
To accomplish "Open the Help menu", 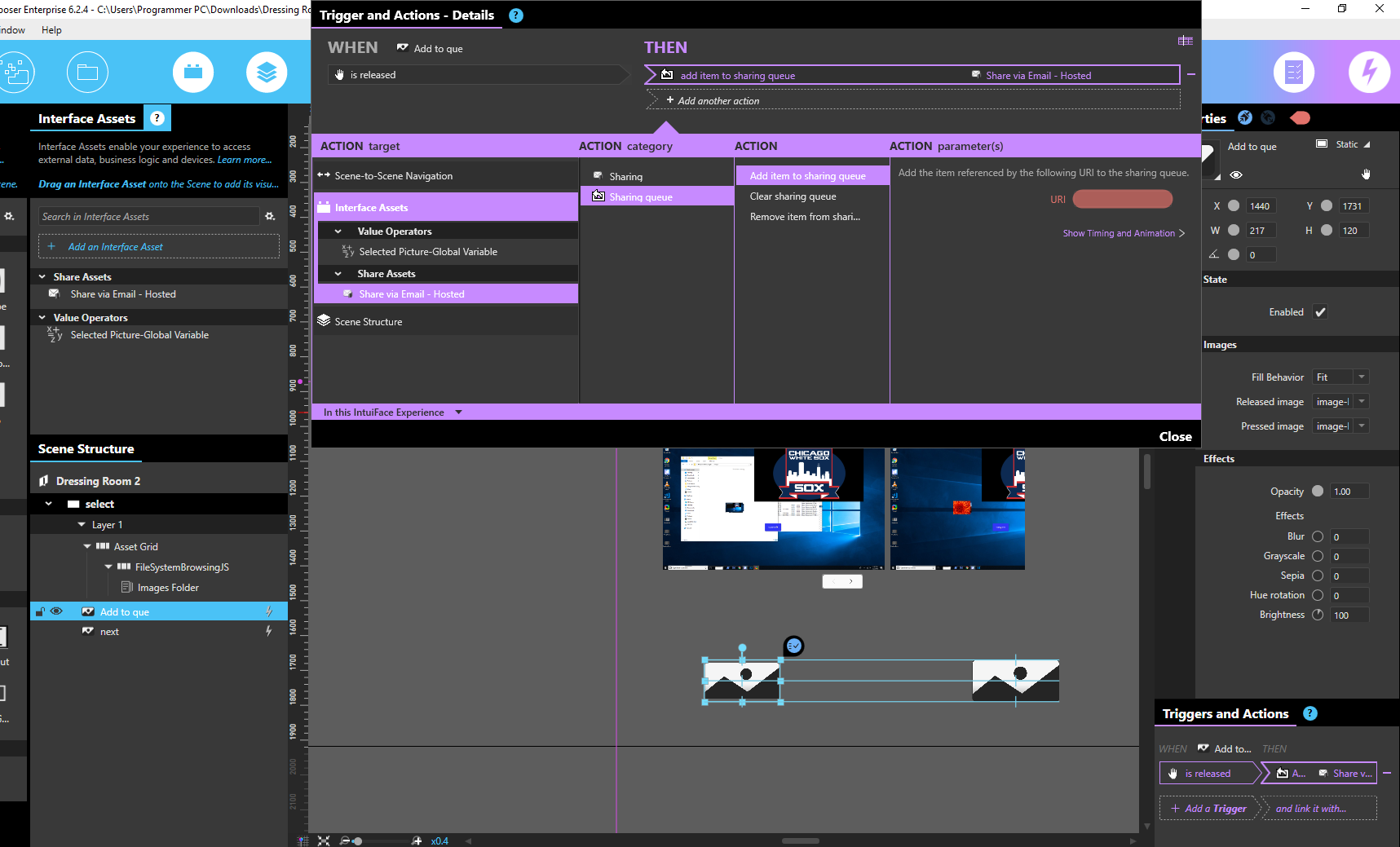I will [51, 30].
